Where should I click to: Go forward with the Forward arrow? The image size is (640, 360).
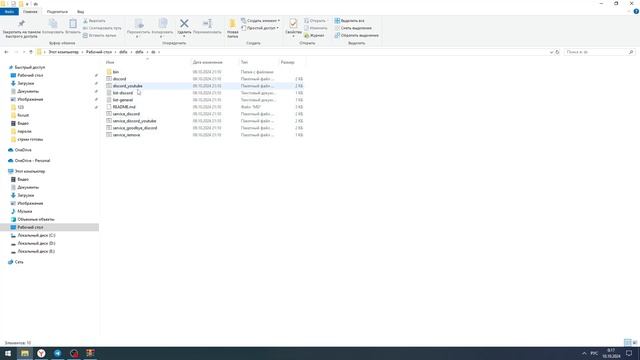click(16, 52)
